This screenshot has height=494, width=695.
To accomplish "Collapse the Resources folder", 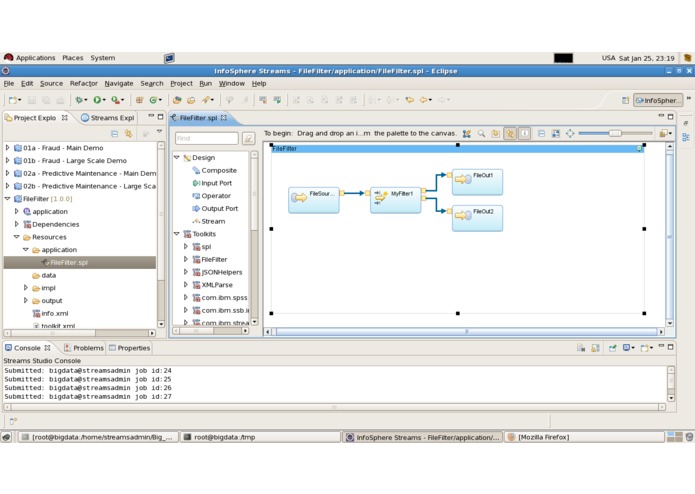I will (16, 237).
